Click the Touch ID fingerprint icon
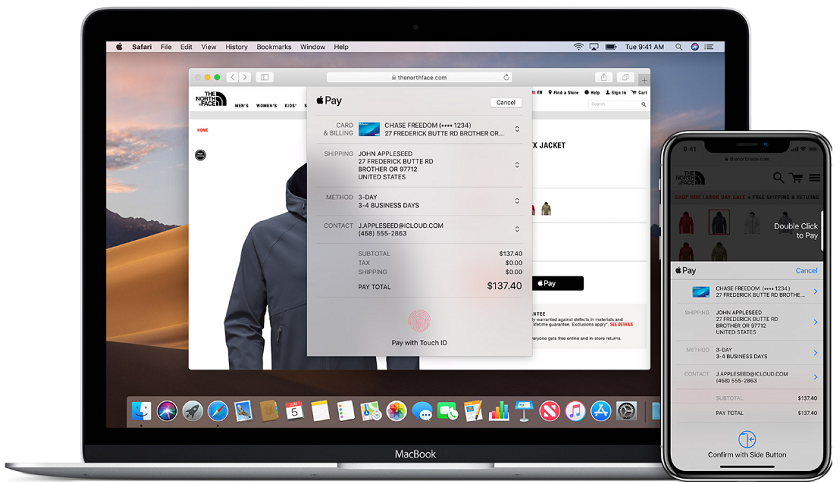This screenshot has width=840, height=482. point(419,321)
